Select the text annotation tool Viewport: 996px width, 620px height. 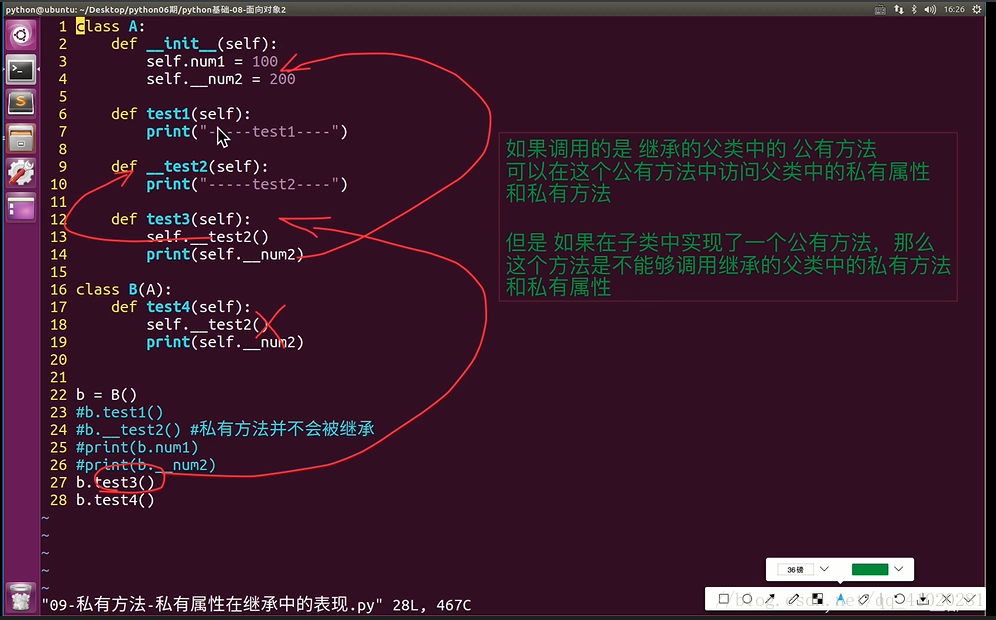coord(840,598)
